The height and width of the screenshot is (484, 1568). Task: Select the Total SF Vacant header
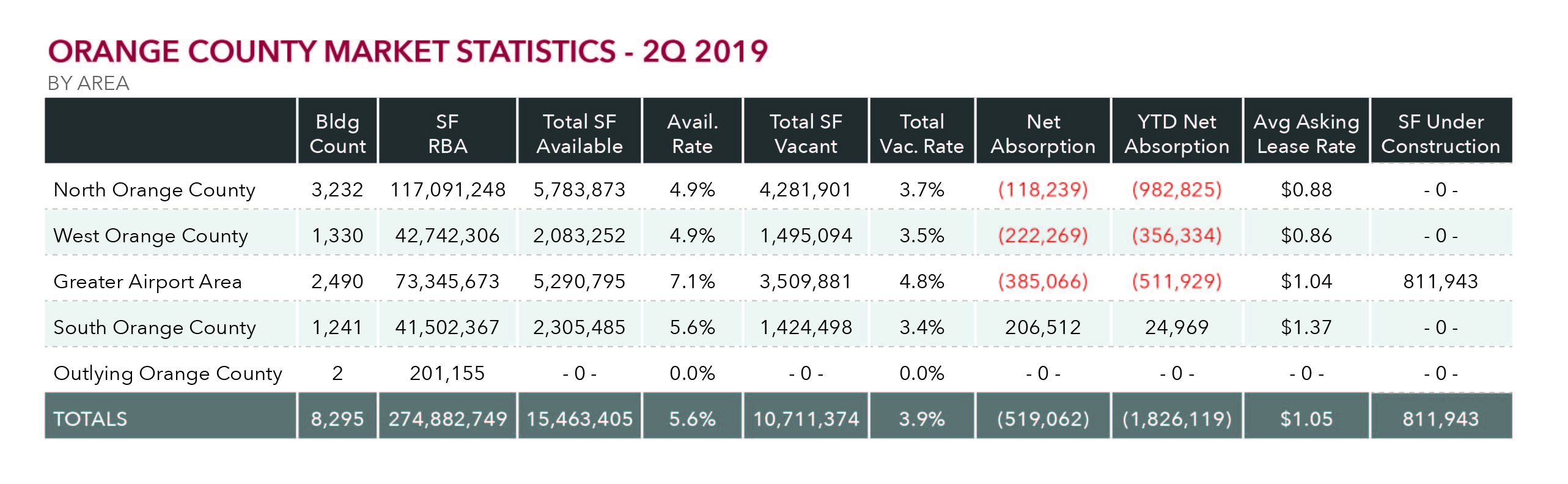pyautogui.click(x=806, y=133)
